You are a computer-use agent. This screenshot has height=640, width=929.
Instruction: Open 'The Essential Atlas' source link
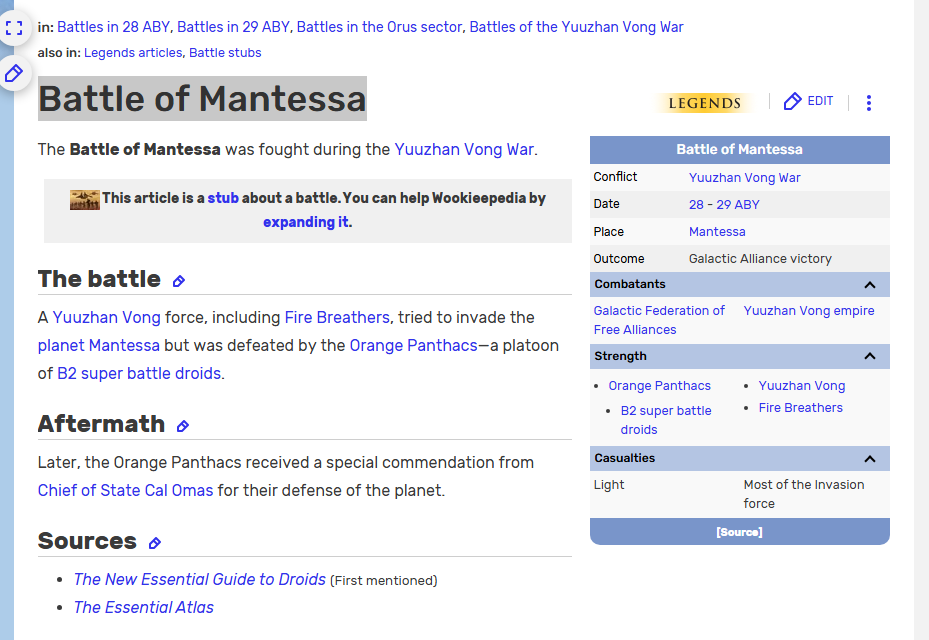[x=143, y=607]
